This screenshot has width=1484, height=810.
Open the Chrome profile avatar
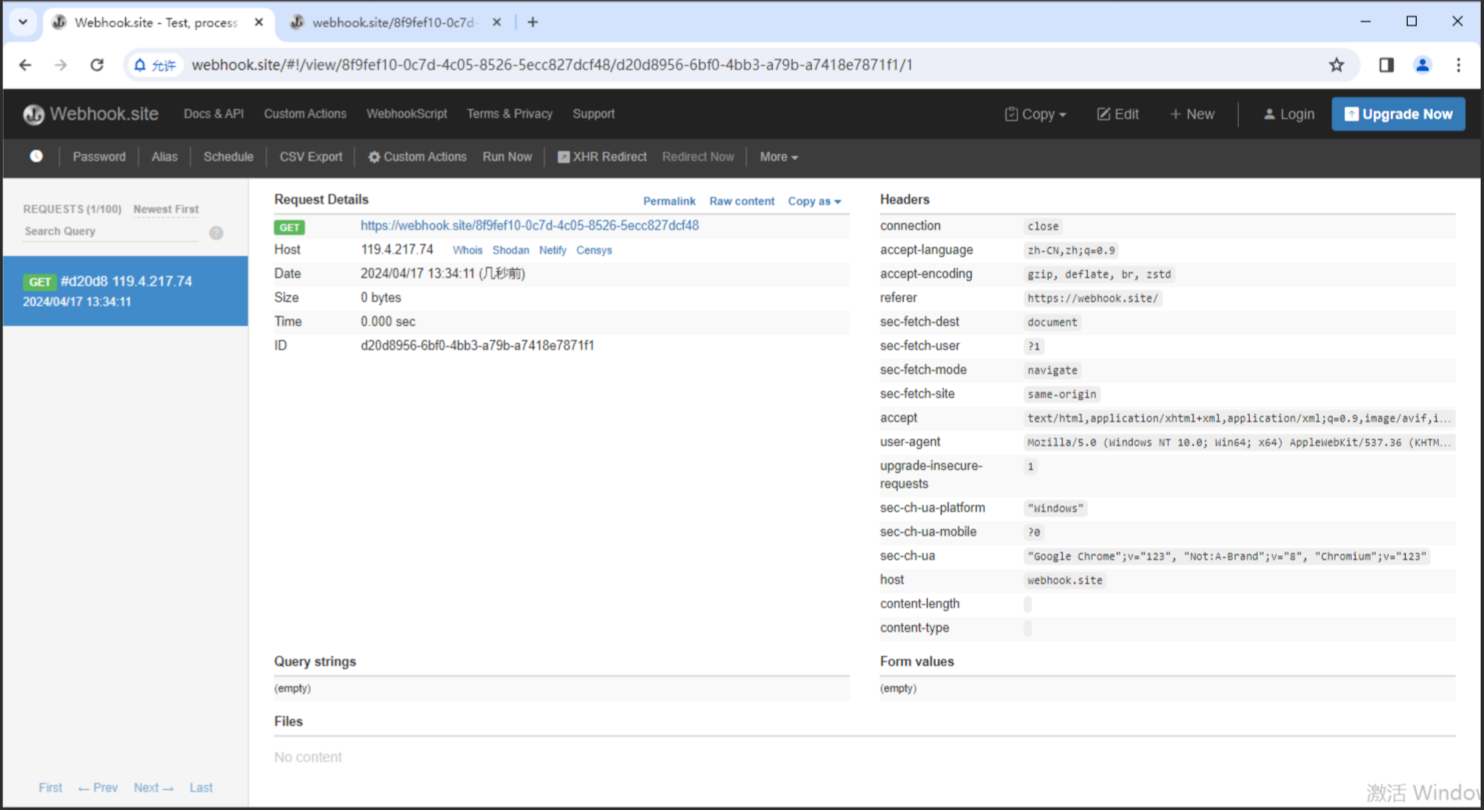(1422, 65)
